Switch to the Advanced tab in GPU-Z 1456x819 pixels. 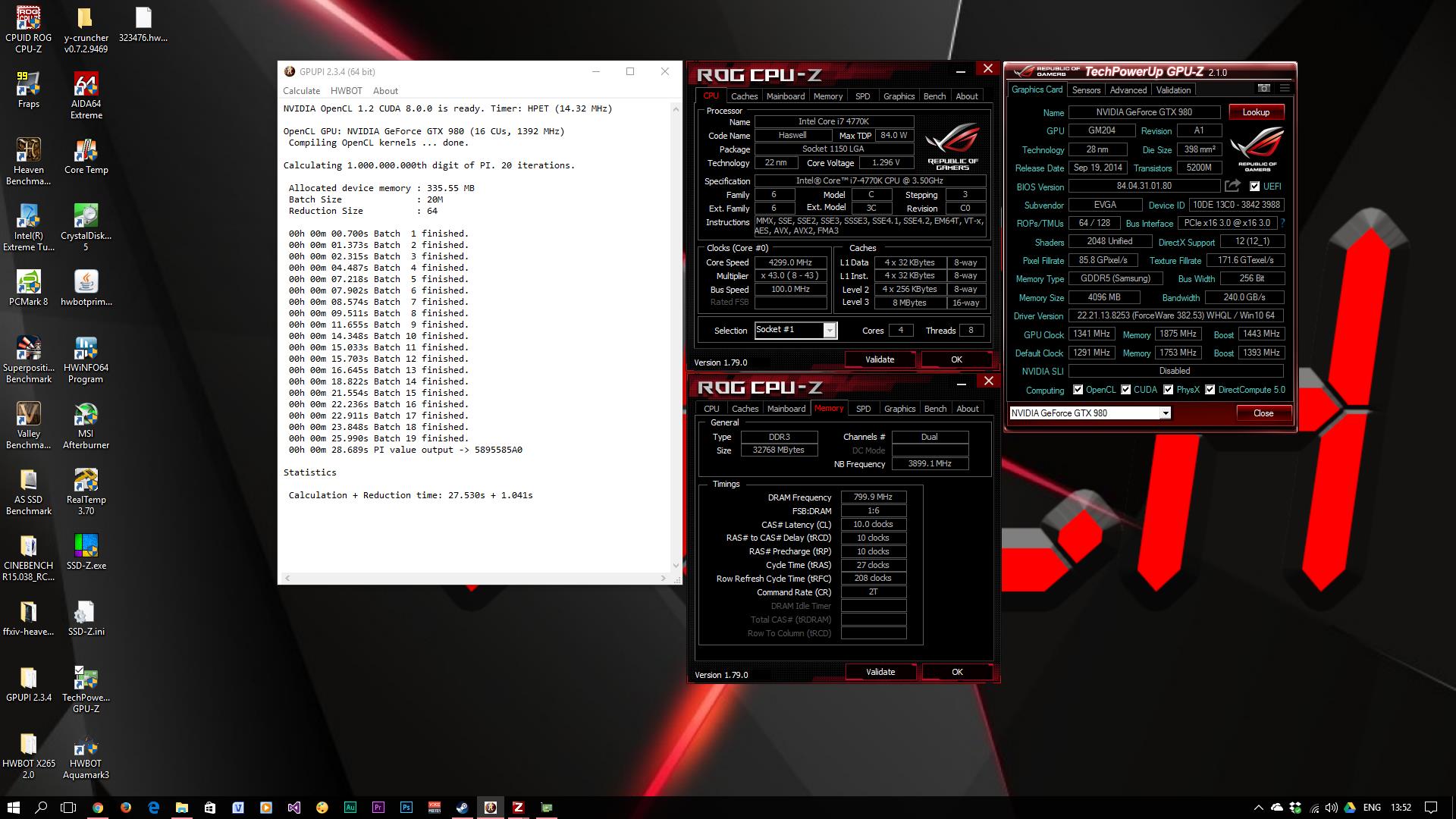click(x=1128, y=89)
